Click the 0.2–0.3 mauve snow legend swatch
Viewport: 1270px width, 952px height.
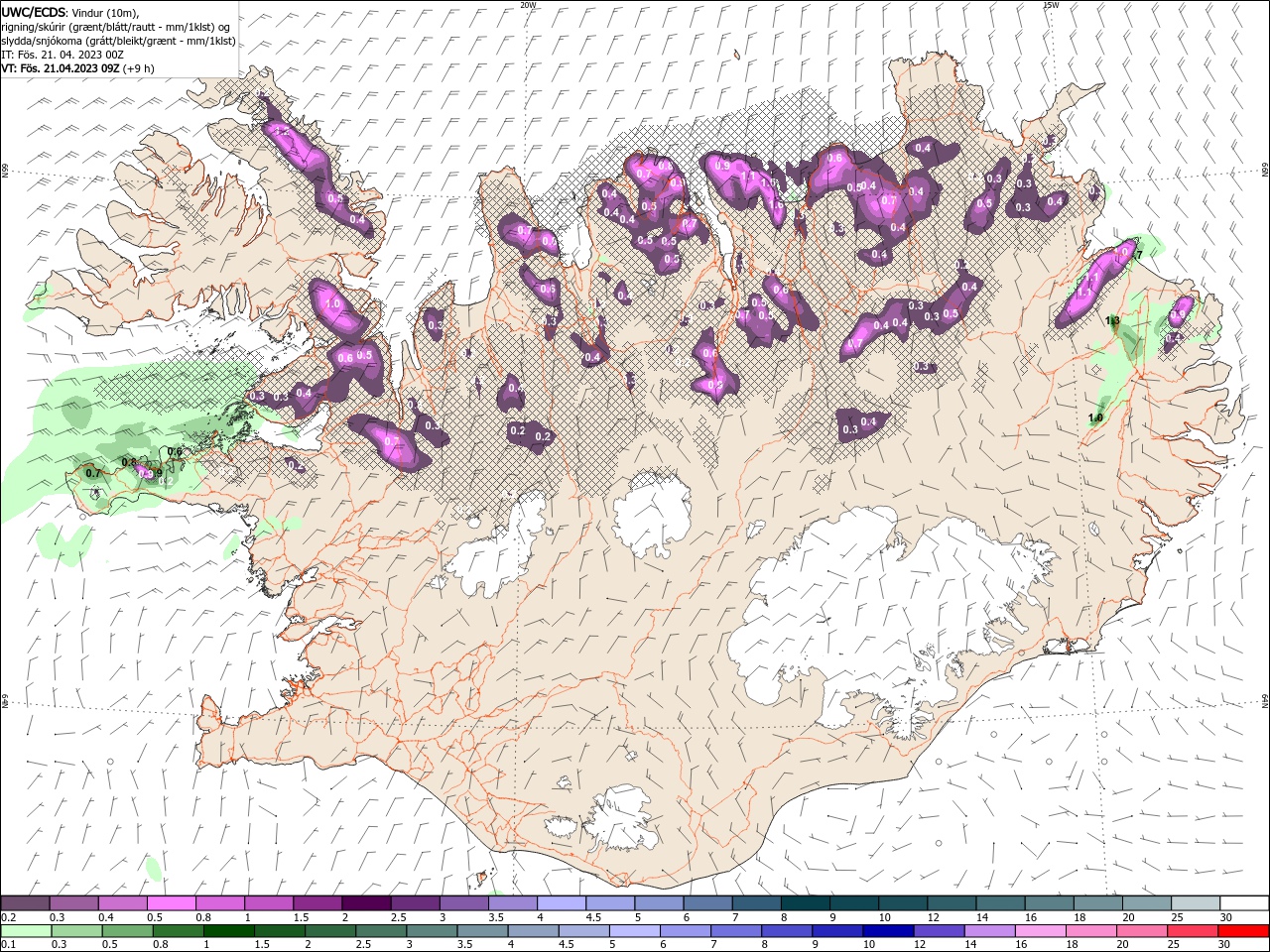pos(25,903)
